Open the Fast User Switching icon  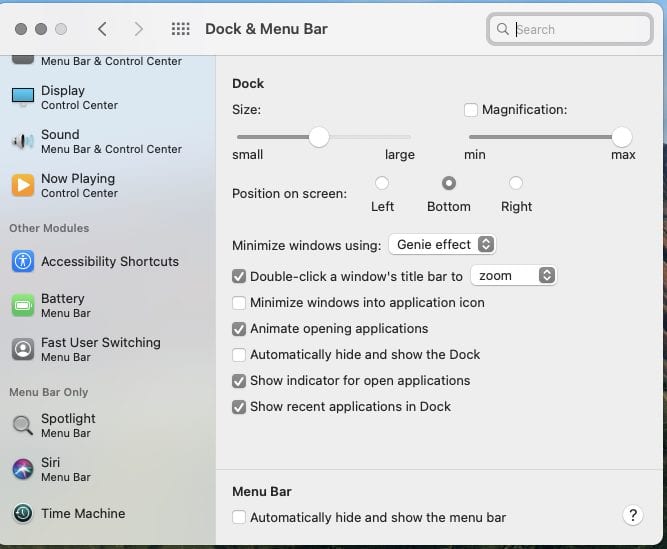[x=23, y=349]
